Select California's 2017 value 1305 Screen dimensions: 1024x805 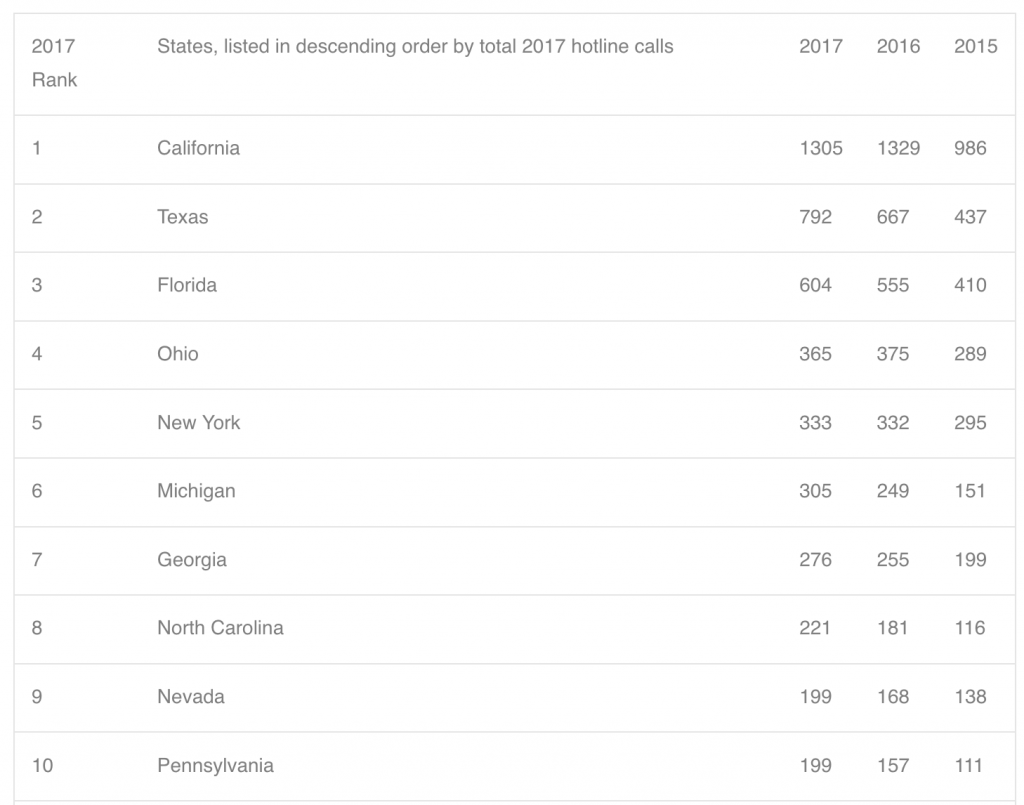821,148
